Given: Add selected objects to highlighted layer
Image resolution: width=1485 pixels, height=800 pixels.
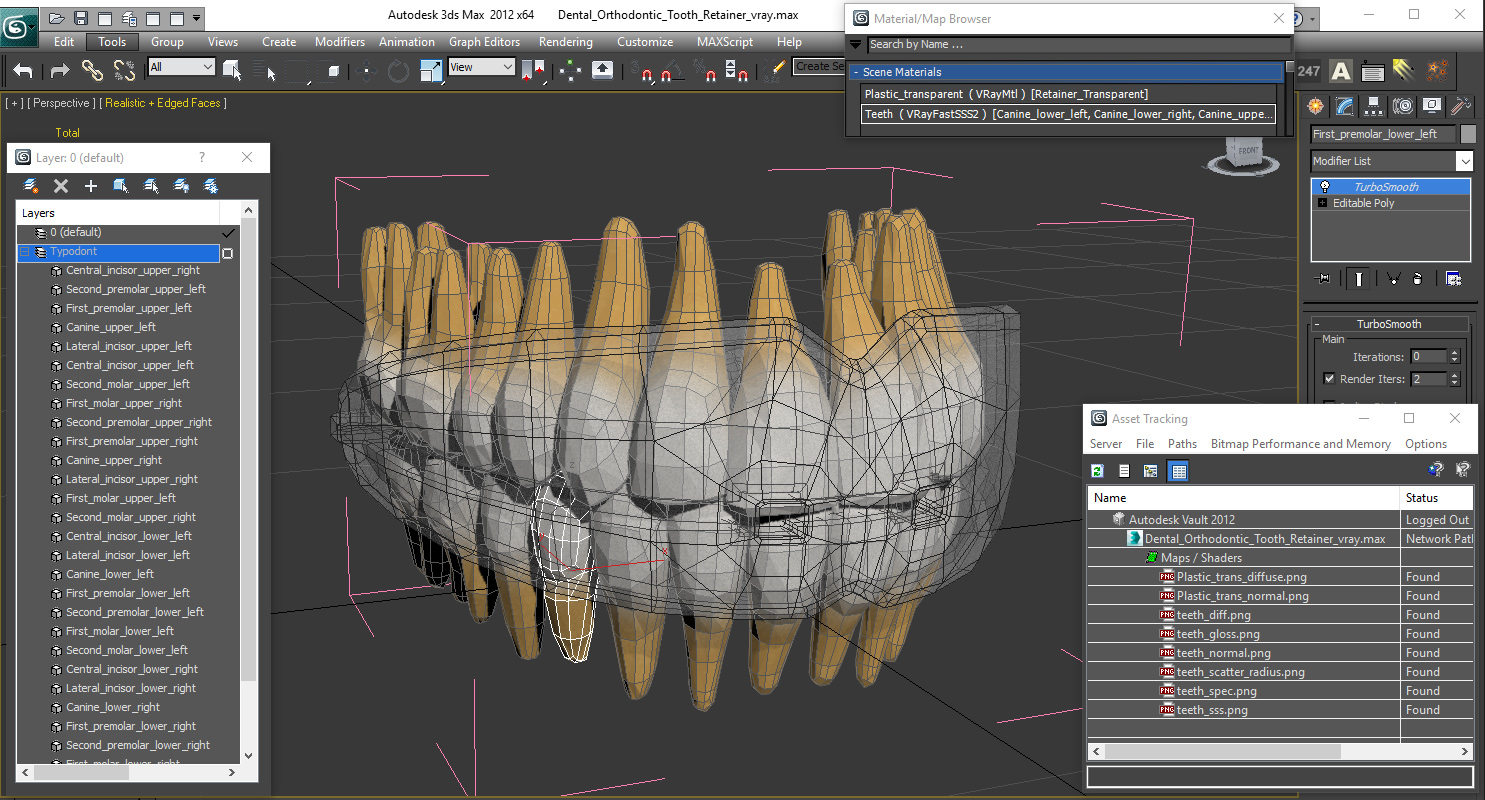Looking at the screenshot, I should [x=91, y=186].
